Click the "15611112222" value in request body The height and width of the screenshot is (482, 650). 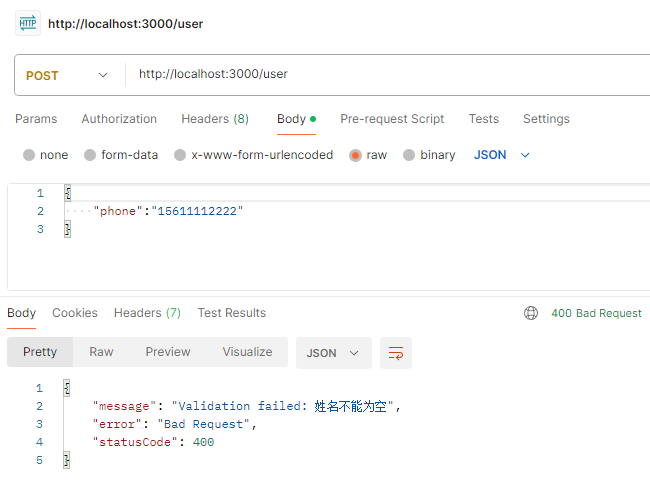[197, 211]
